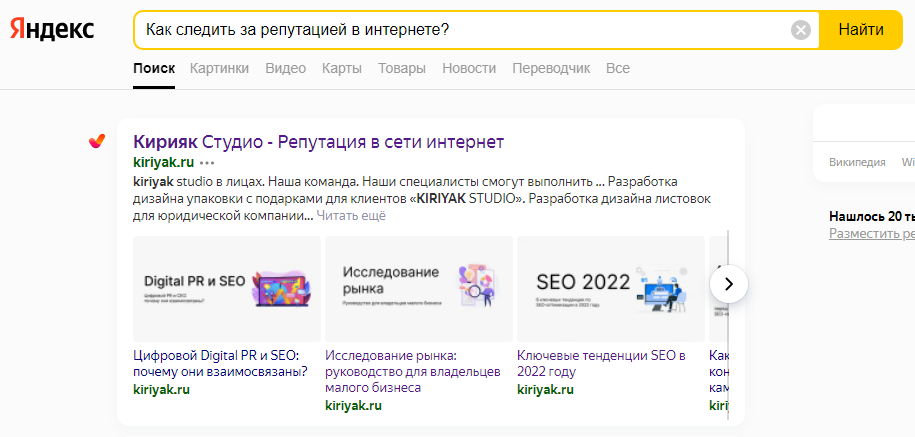Click kiriyak.ru under the Исследование рынка card
This screenshot has height=437, width=915.
(353, 405)
